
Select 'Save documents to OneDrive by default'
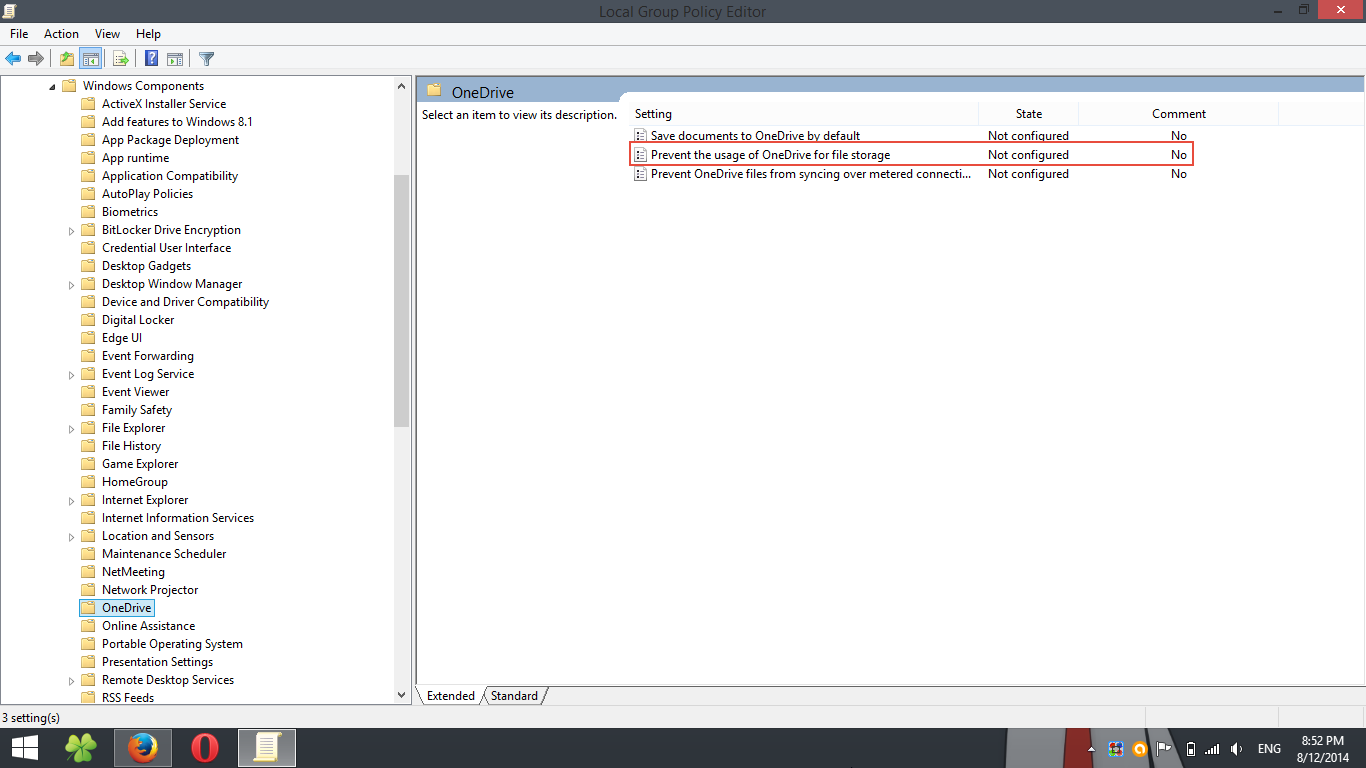(755, 136)
